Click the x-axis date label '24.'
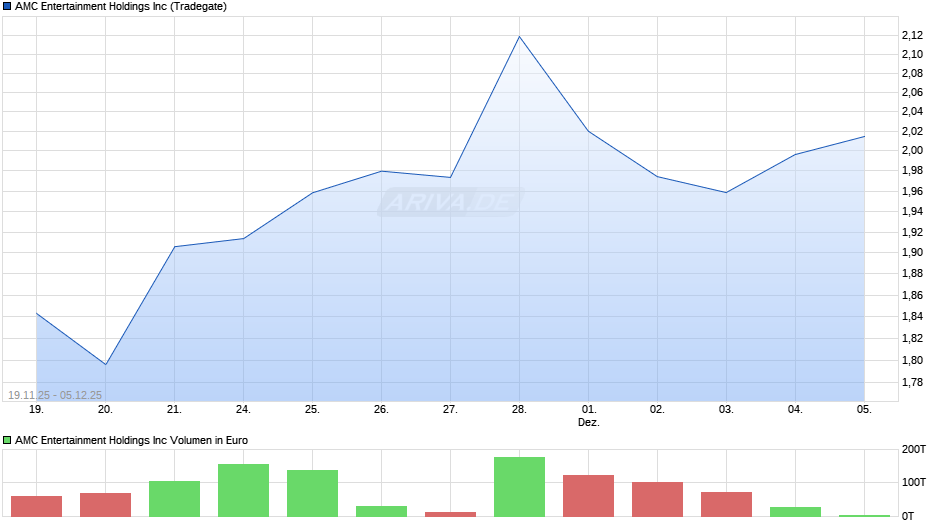This screenshot has width=940, height=526. pos(243,410)
